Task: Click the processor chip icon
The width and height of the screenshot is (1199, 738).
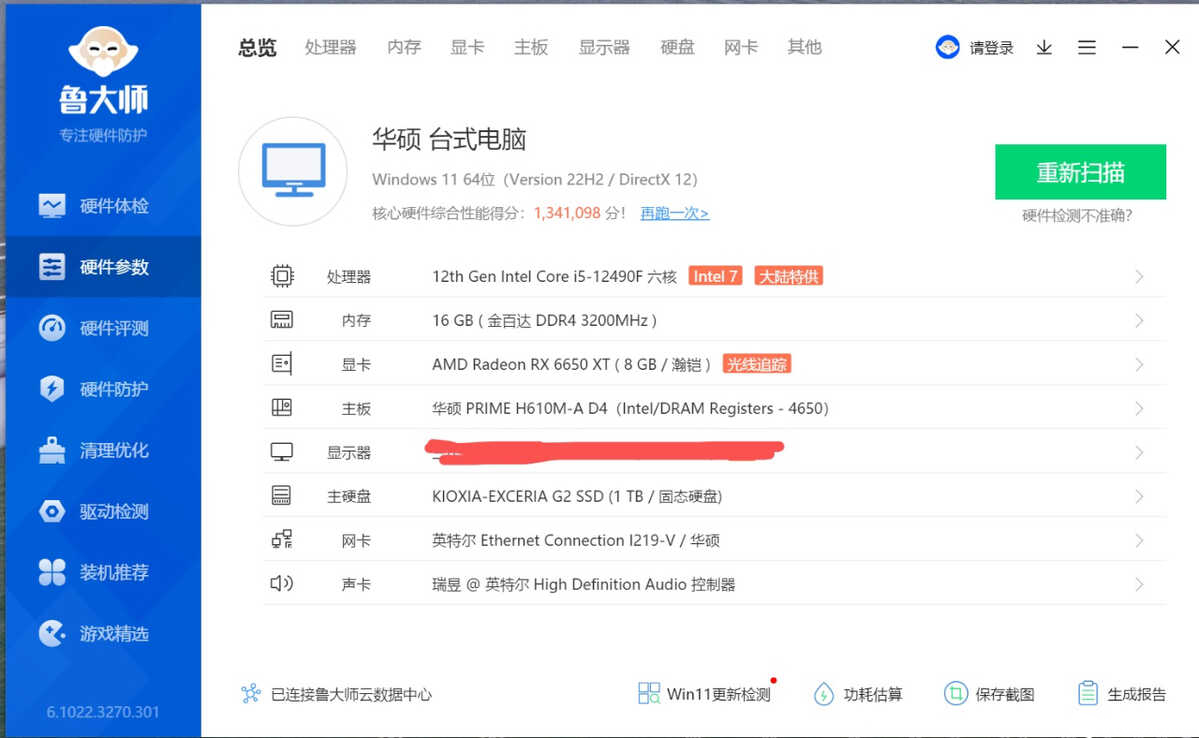Action: click(282, 276)
